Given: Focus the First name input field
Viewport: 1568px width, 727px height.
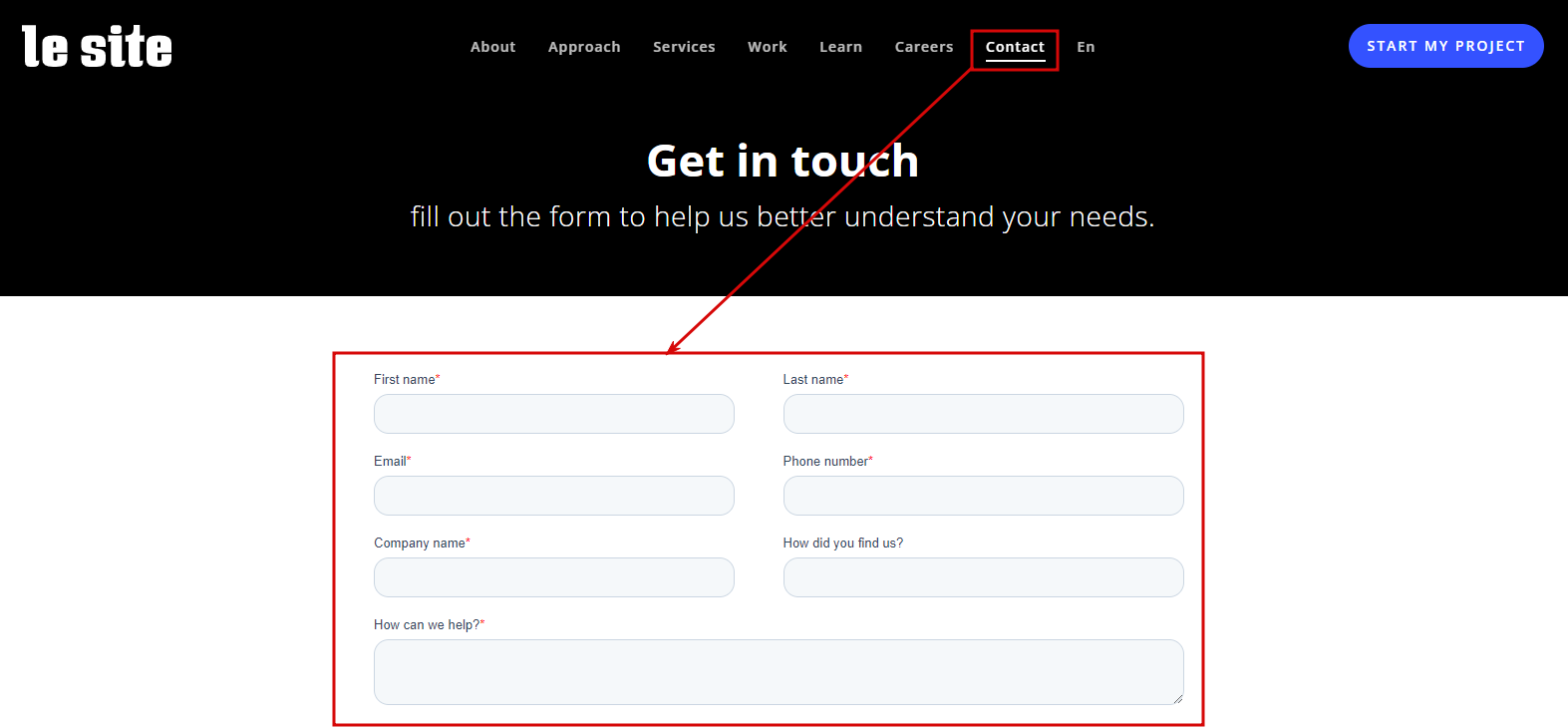Looking at the screenshot, I should coord(554,414).
